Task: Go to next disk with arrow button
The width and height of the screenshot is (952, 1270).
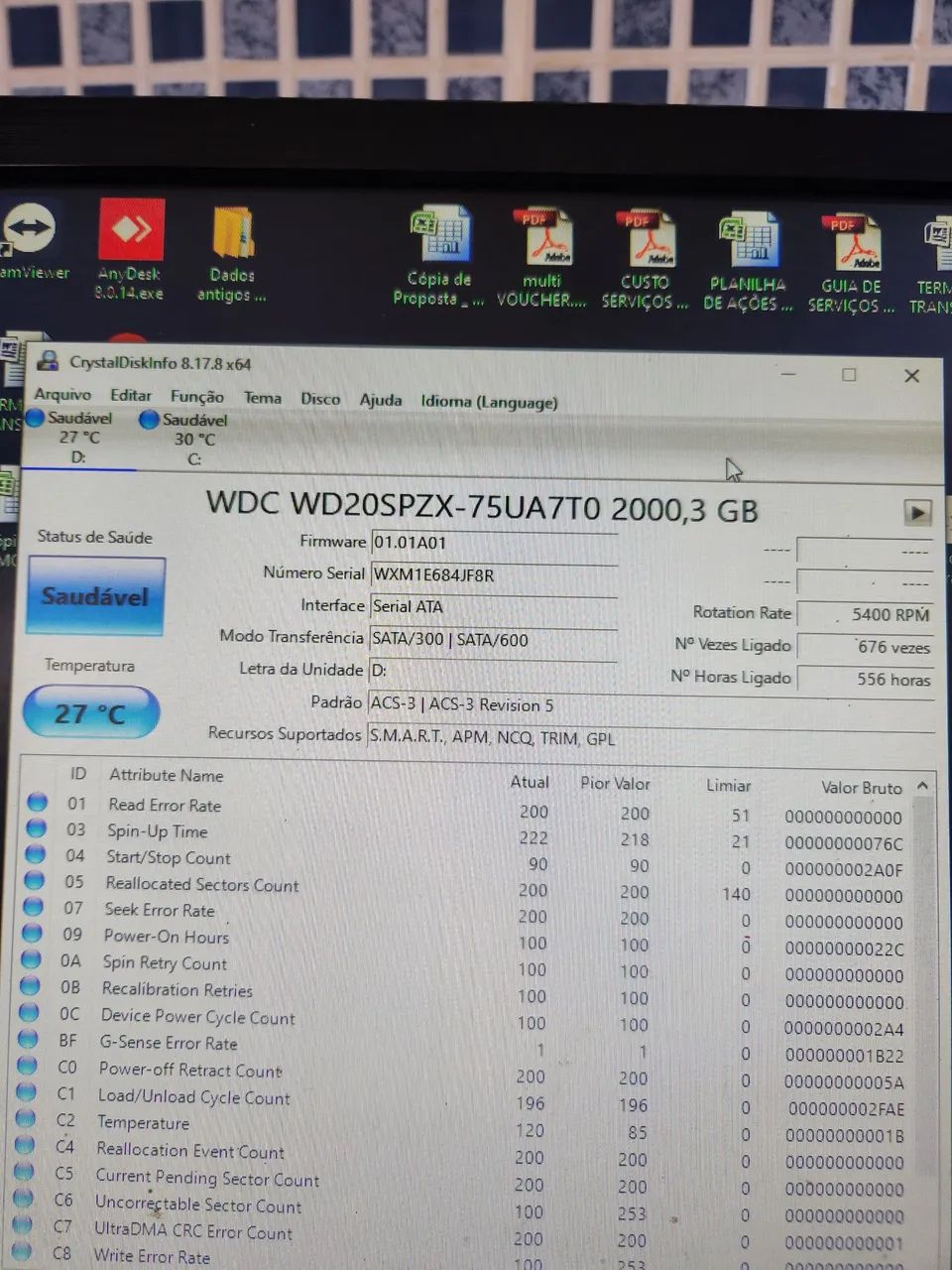Action: pos(918,512)
